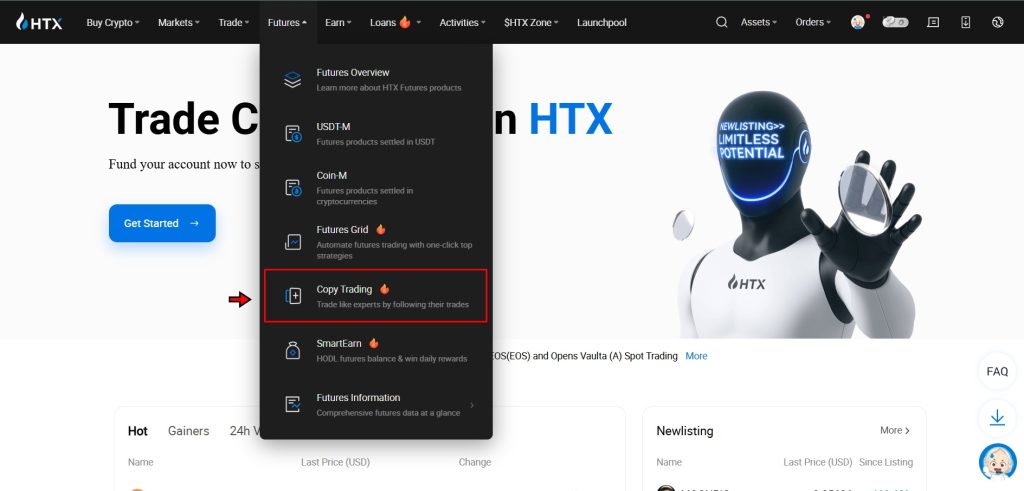The width and height of the screenshot is (1024, 491).
Task: Switch to the Hot tab
Action: point(138,431)
